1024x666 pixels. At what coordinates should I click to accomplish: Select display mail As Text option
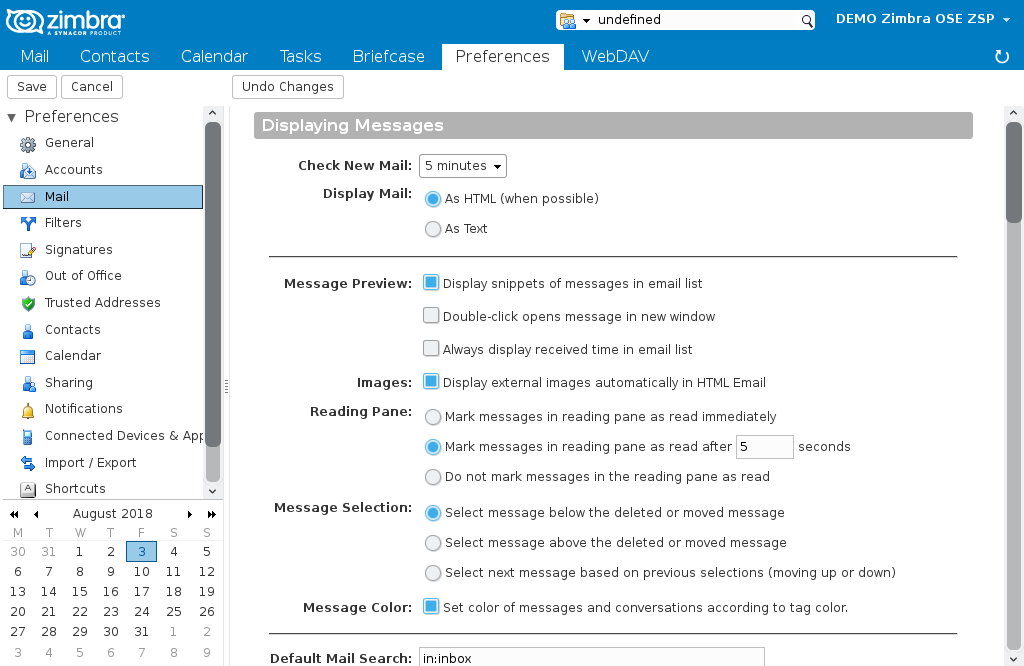coord(432,229)
